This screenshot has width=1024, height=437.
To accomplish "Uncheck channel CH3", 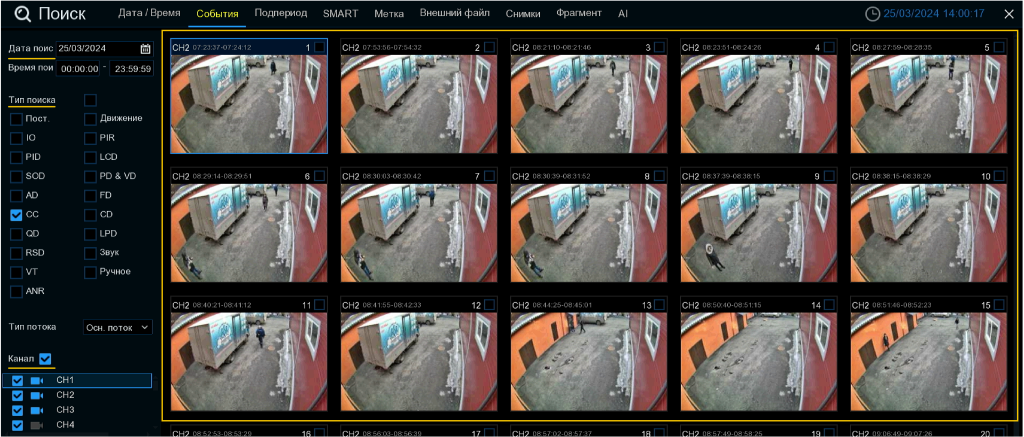I will 17,410.
